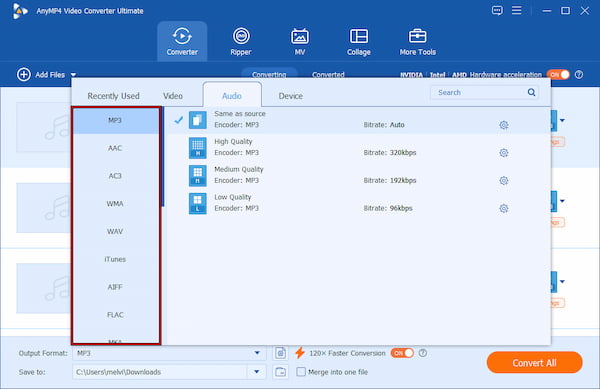600x389 pixels.
Task: Click the second audio file thumbnail
Action: [x=44, y=208]
